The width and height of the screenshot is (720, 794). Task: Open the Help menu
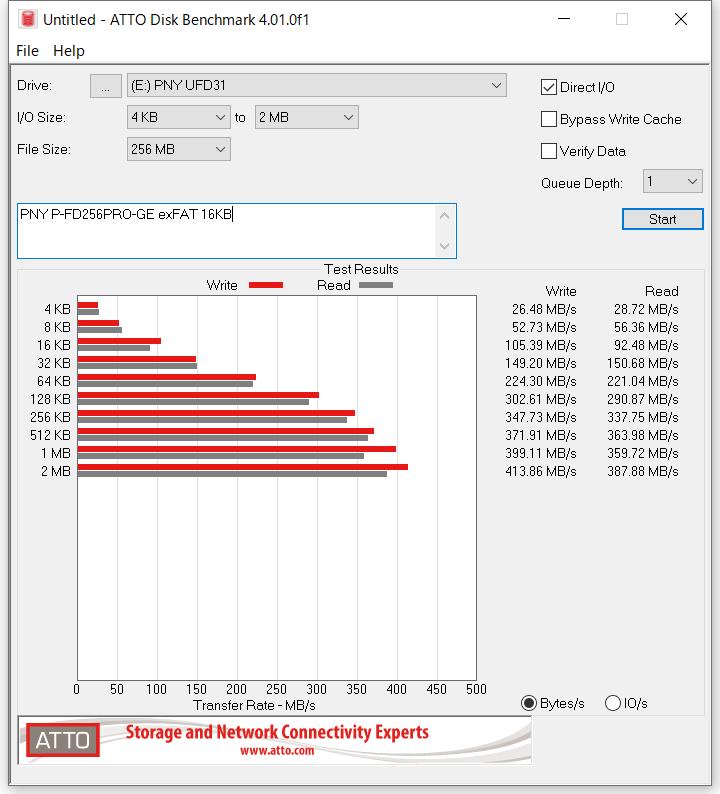click(x=69, y=51)
